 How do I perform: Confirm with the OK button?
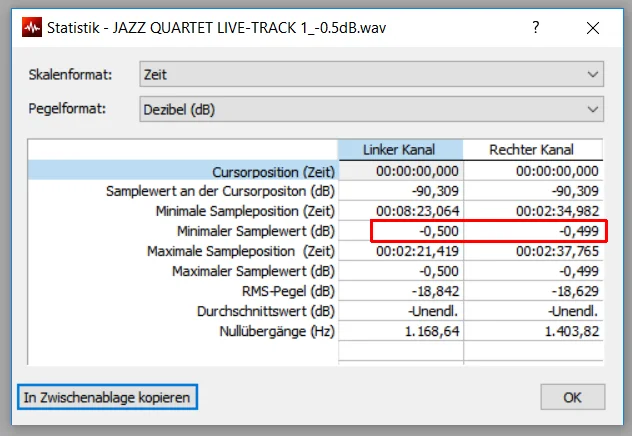pos(572,397)
